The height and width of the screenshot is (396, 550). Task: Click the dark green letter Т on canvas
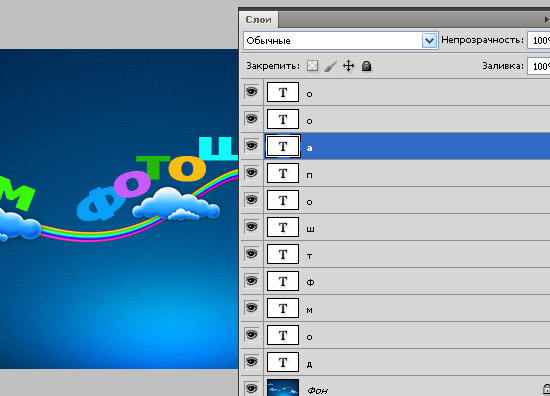(x=153, y=167)
